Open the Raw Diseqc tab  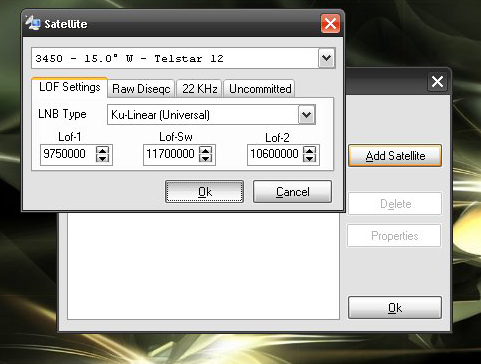141,89
